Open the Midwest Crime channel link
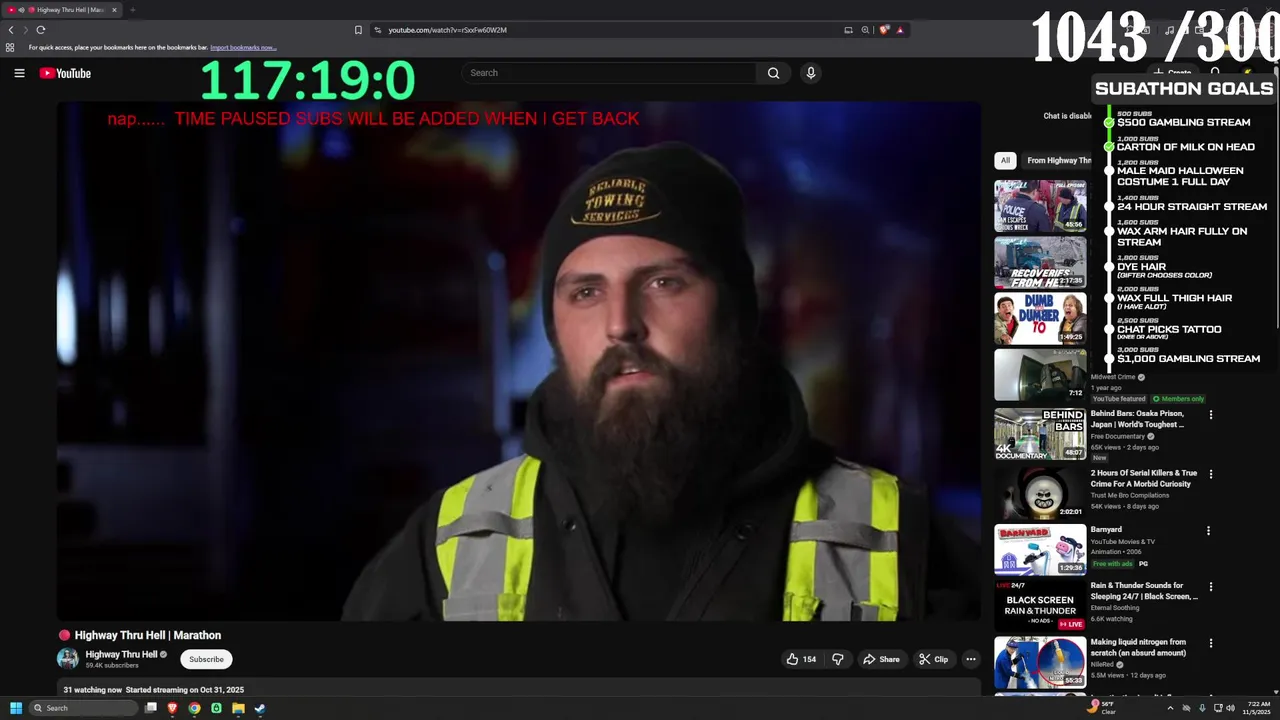Image resolution: width=1280 pixels, height=720 pixels. (x=1113, y=377)
